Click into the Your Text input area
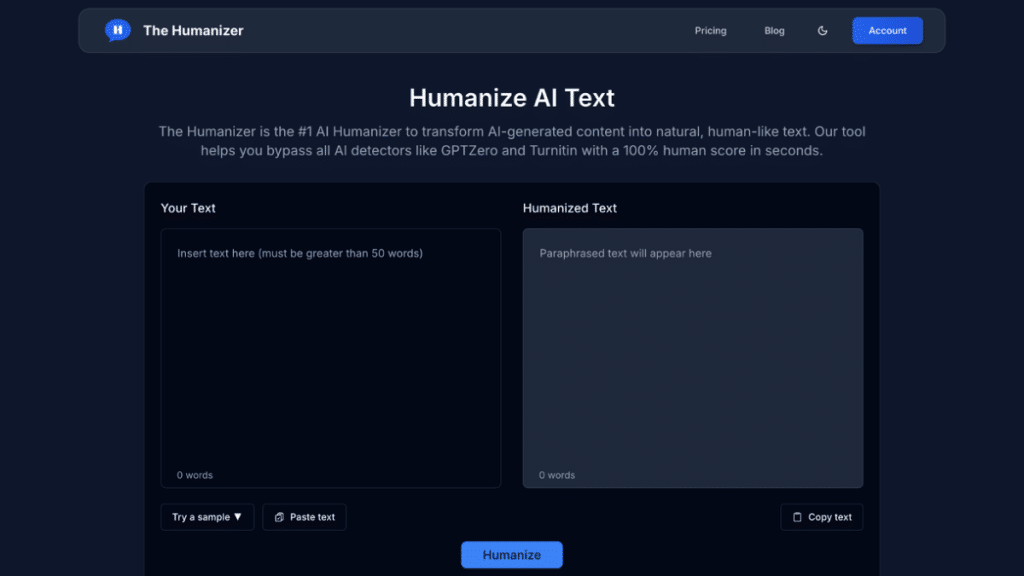Screen dimensions: 1024x576 (330, 358)
